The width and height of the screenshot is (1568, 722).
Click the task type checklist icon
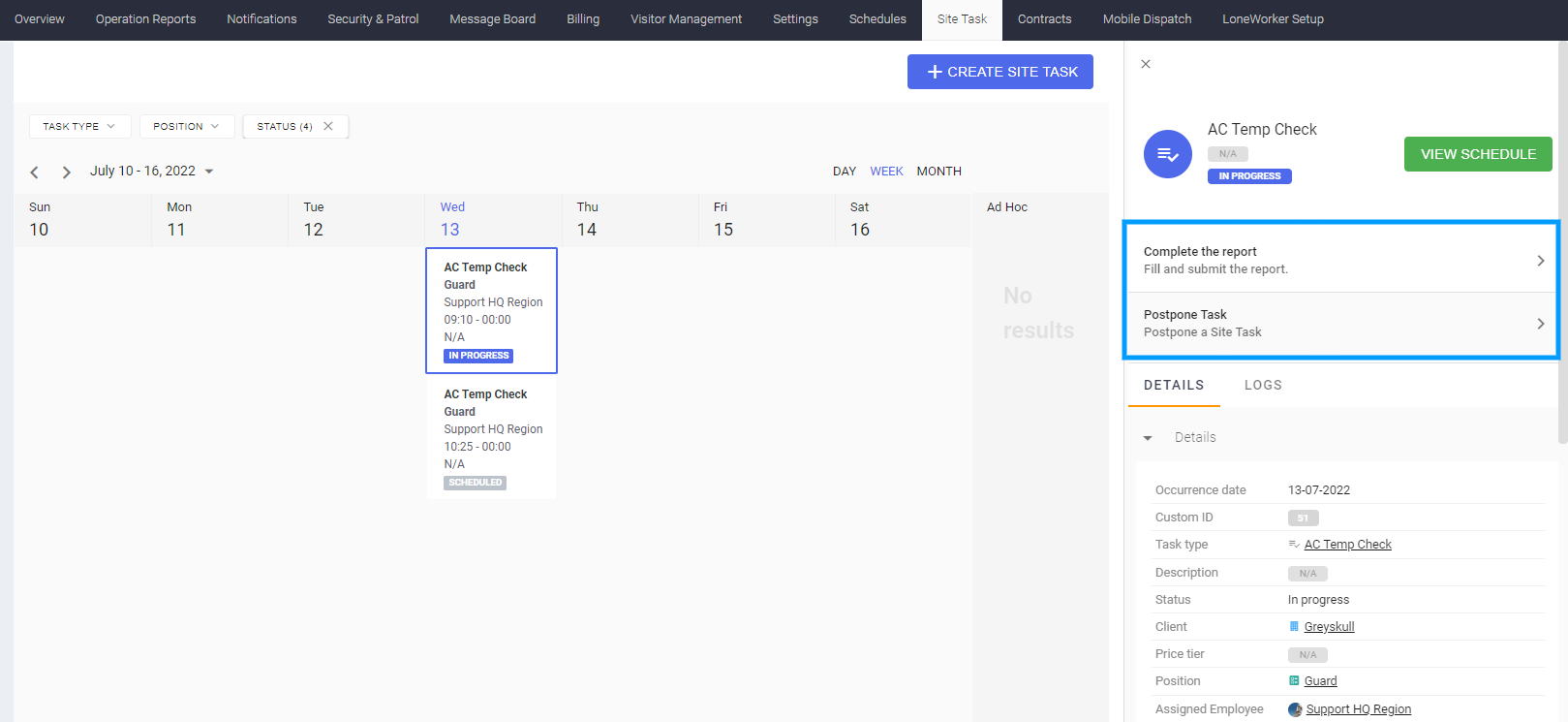1294,545
